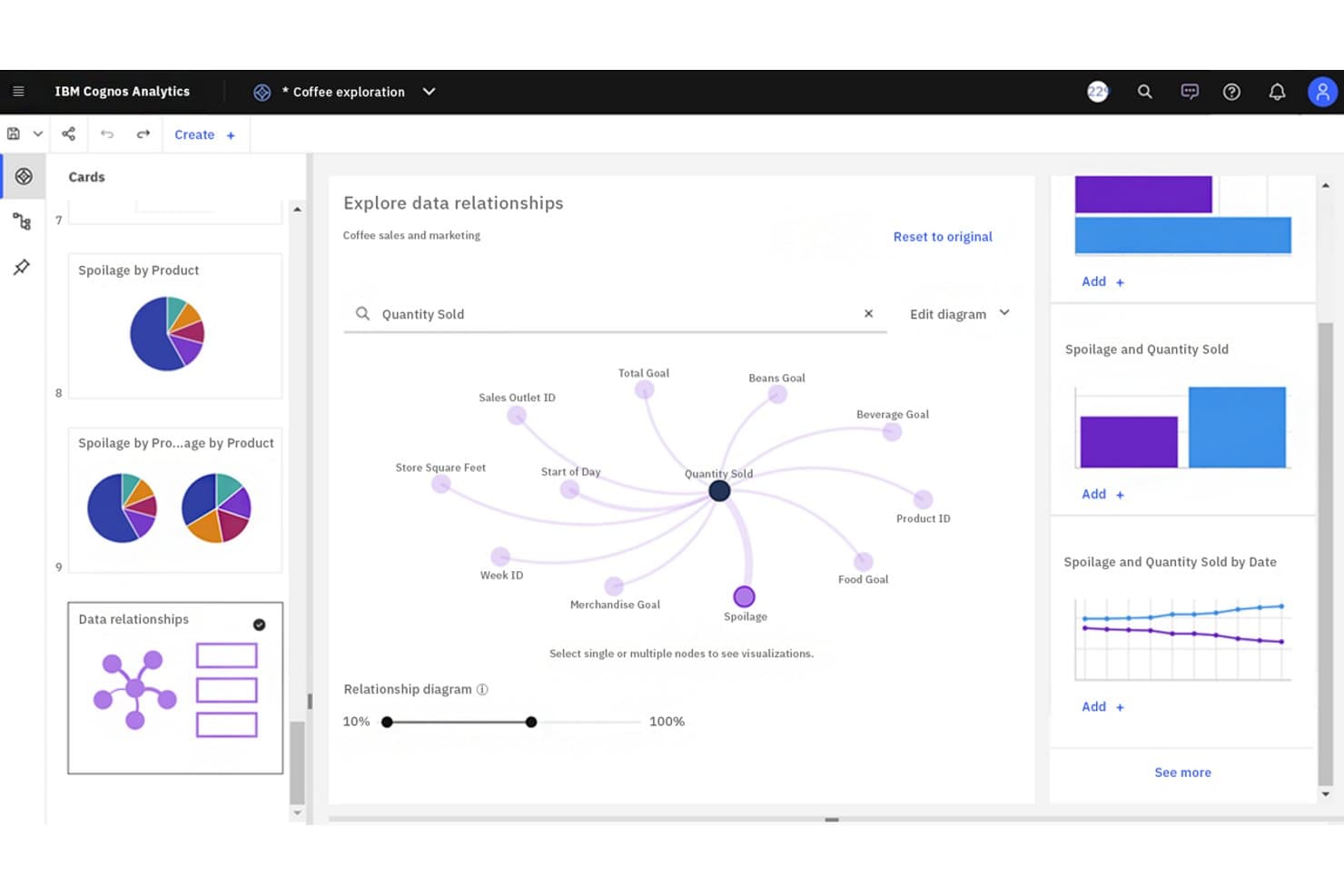Open the chat assistant icon
The height and width of the screenshot is (896, 1344).
(1189, 92)
